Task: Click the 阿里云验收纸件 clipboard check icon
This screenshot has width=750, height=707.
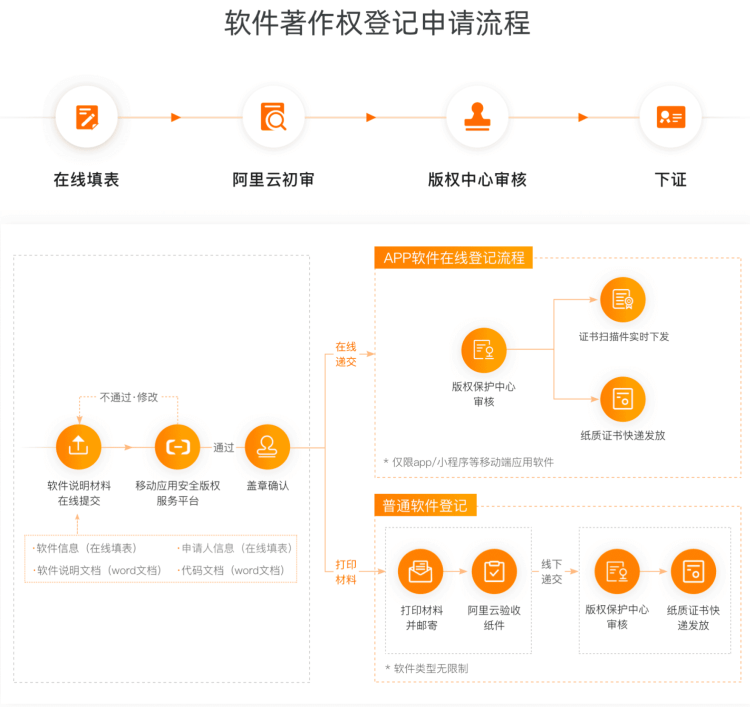Action: coord(494,571)
